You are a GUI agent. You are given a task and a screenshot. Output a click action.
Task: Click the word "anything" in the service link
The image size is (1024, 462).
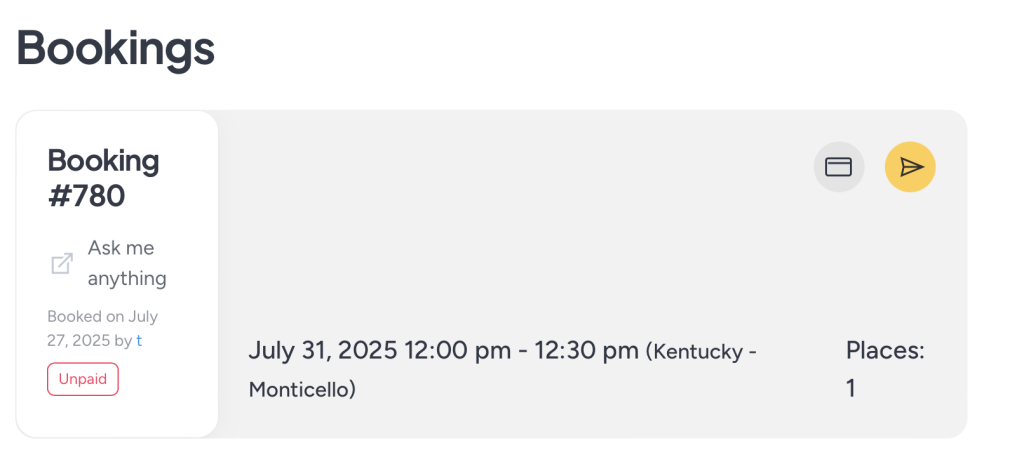click(x=127, y=279)
